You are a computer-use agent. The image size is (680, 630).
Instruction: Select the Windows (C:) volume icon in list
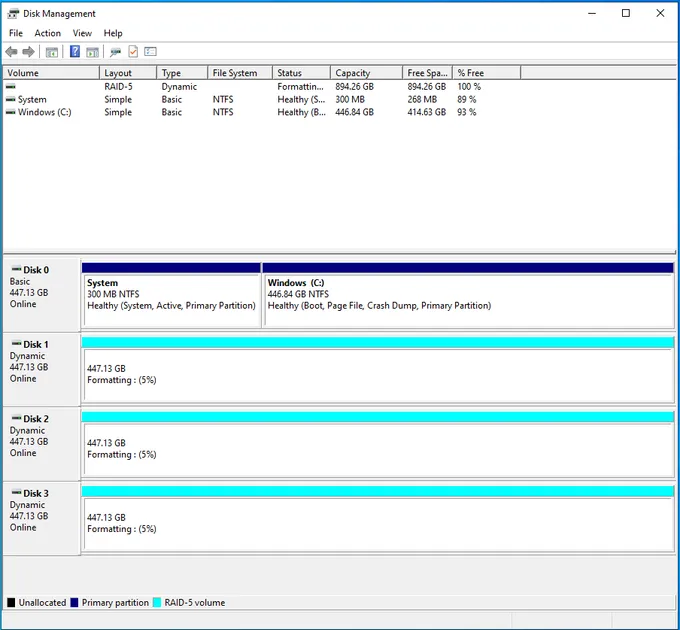pyautogui.click(x=11, y=112)
